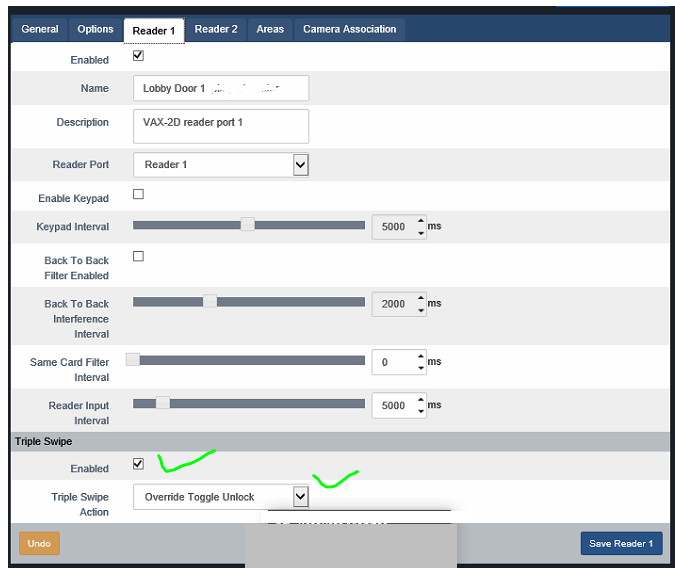Enable the Keypad checkbox
675x568 pixels.
139,194
